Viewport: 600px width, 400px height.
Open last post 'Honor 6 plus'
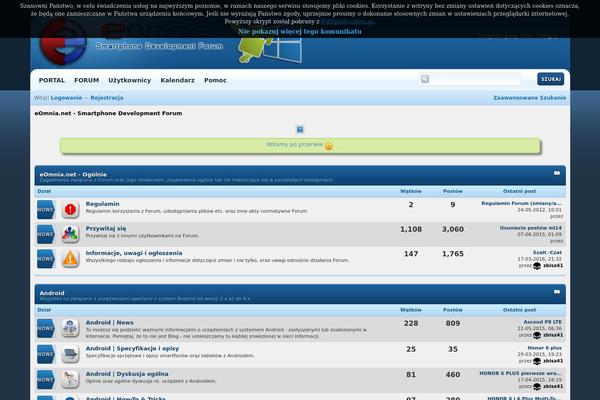[545, 348]
